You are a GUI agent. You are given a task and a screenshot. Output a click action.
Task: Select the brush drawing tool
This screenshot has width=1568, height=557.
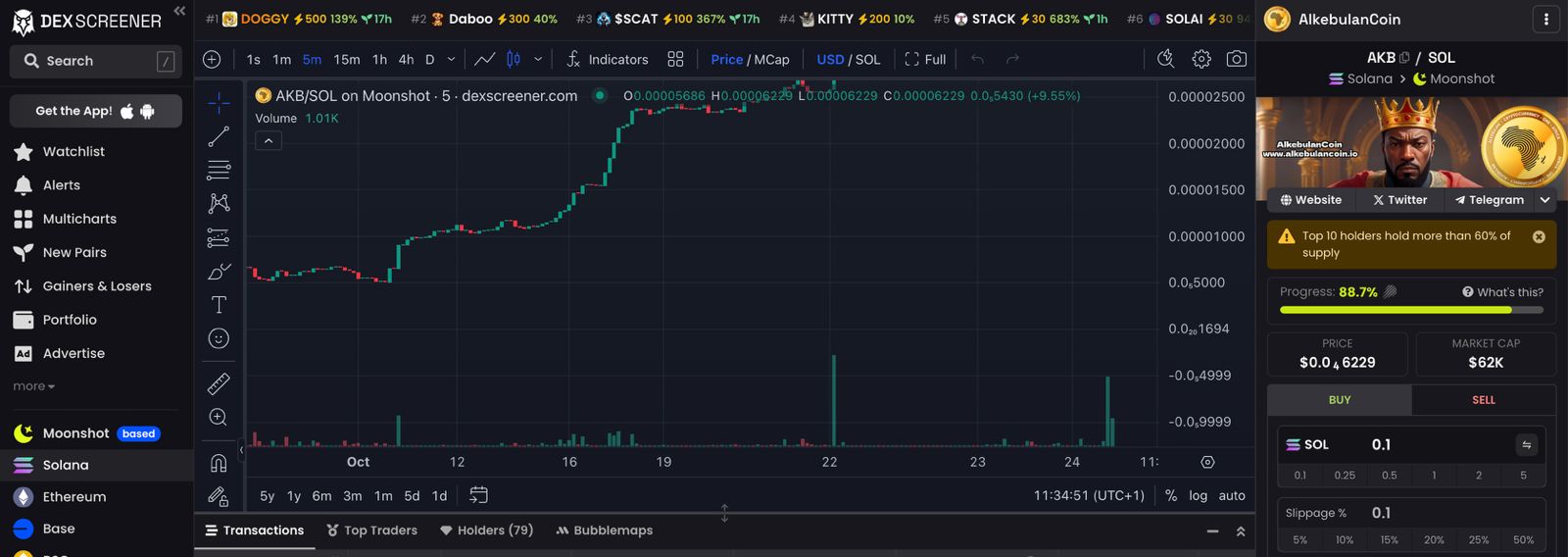pos(219,272)
